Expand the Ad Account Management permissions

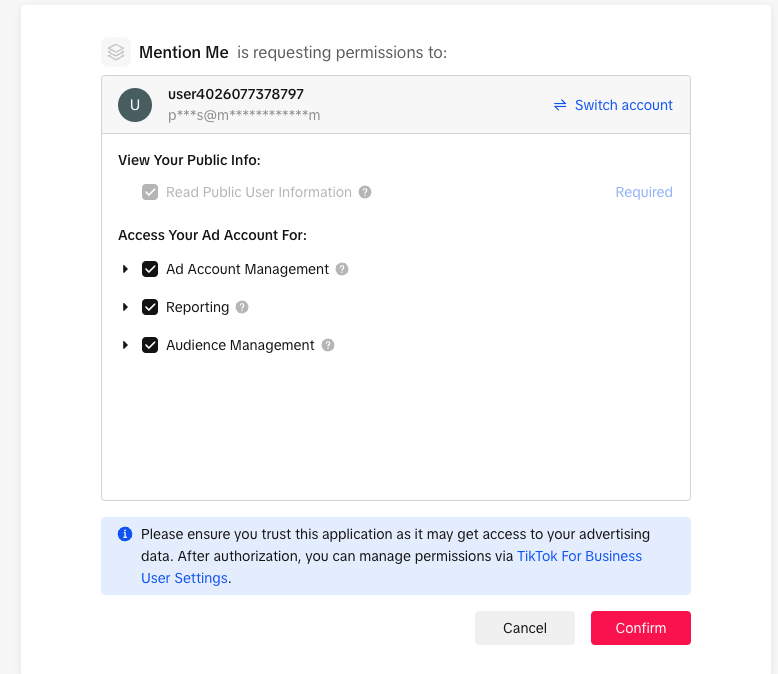[x=125, y=269]
